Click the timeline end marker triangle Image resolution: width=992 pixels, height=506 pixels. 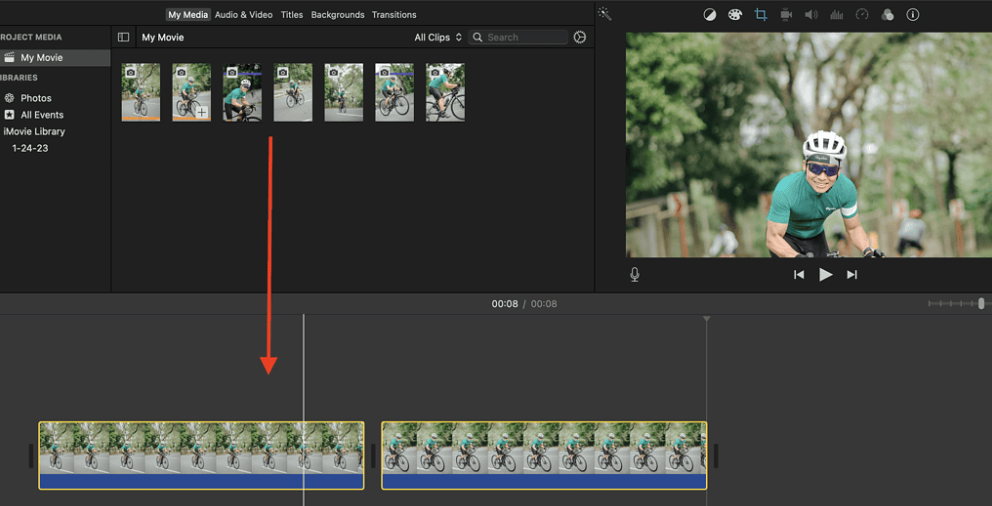click(706, 318)
